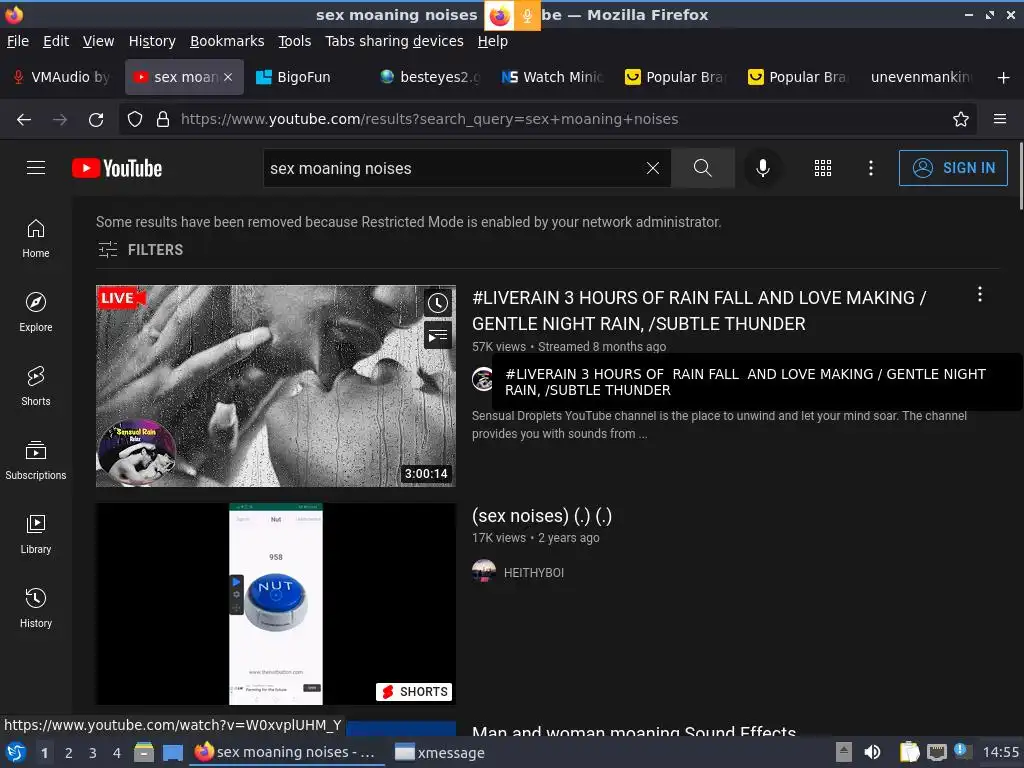The image size is (1024, 768).
Task: Open the View menu
Action: [98, 41]
